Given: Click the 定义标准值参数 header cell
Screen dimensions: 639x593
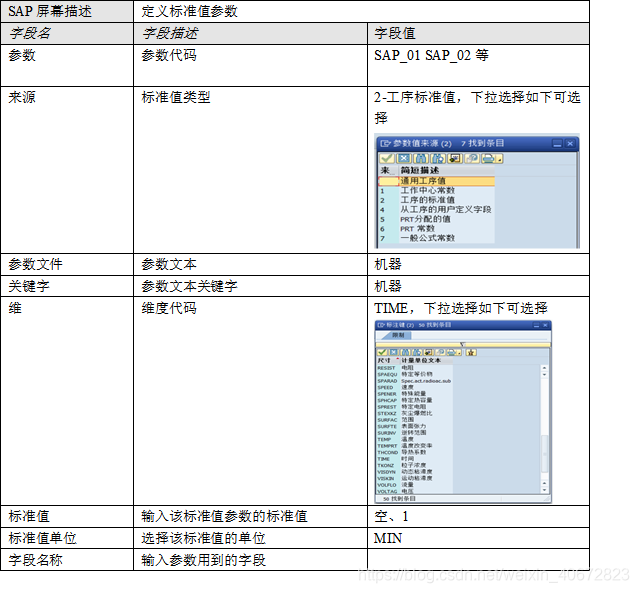Looking at the screenshot, I should pos(361,11).
